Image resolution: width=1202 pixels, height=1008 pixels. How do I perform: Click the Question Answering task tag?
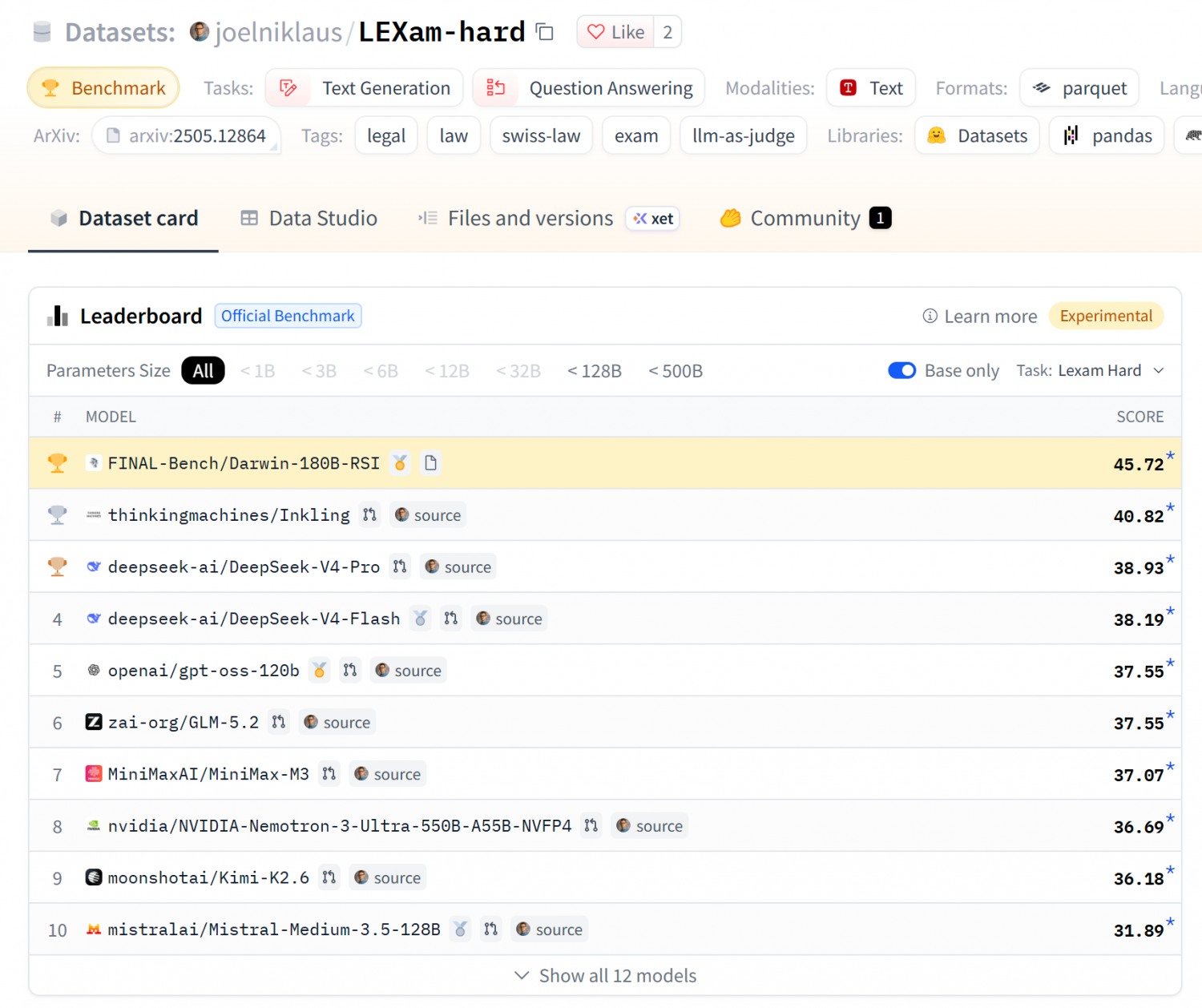click(x=588, y=88)
